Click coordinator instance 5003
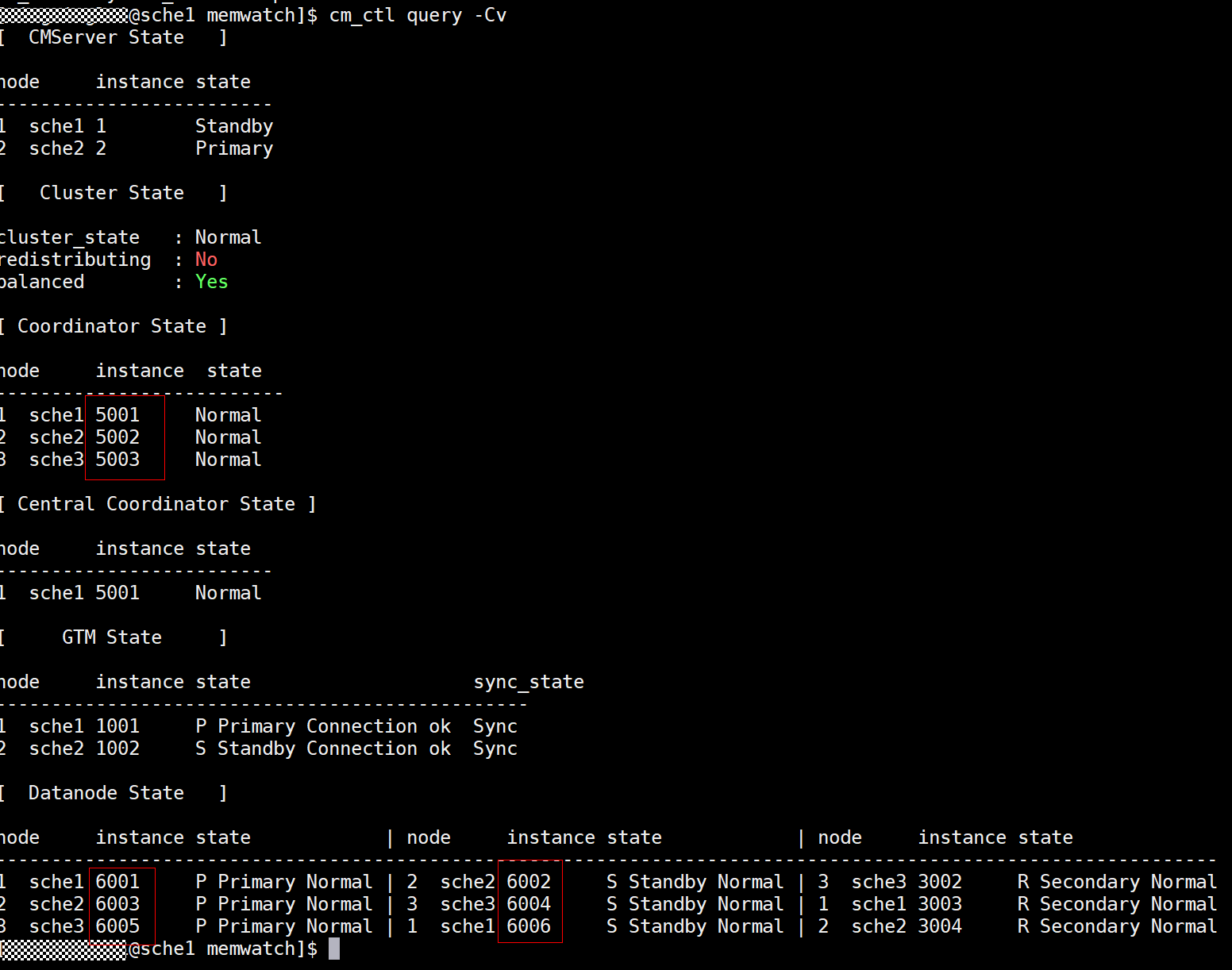Screen dimensions: 1232x970 (x=117, y=460)
